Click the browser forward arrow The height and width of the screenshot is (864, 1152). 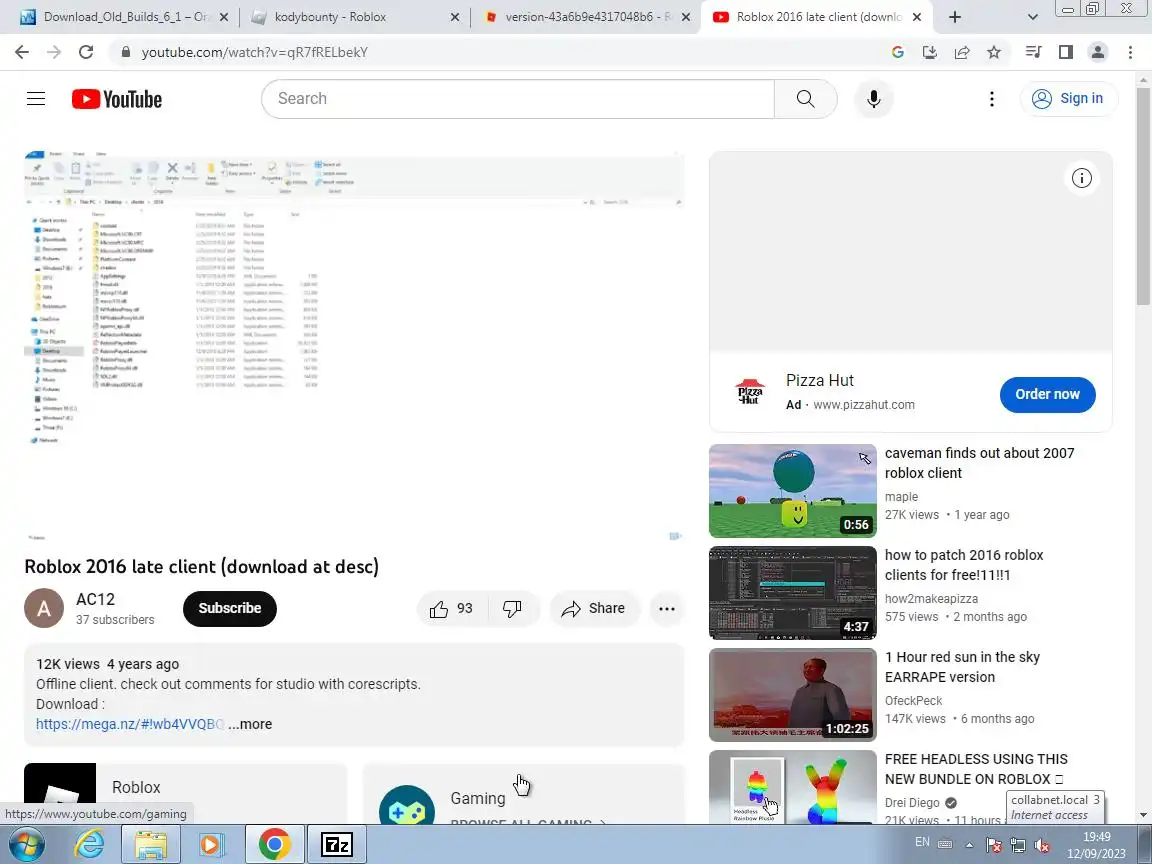click(x=54, y=52)
